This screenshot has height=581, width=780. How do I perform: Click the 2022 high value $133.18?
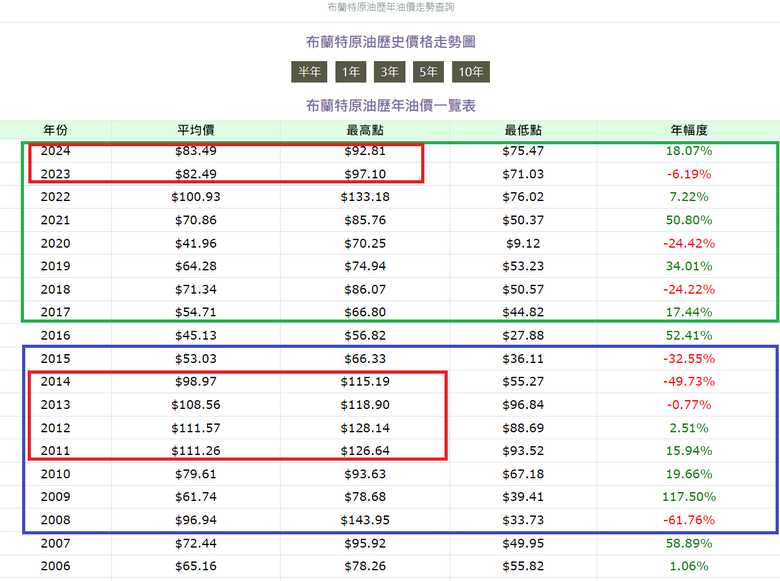(365, 197)
